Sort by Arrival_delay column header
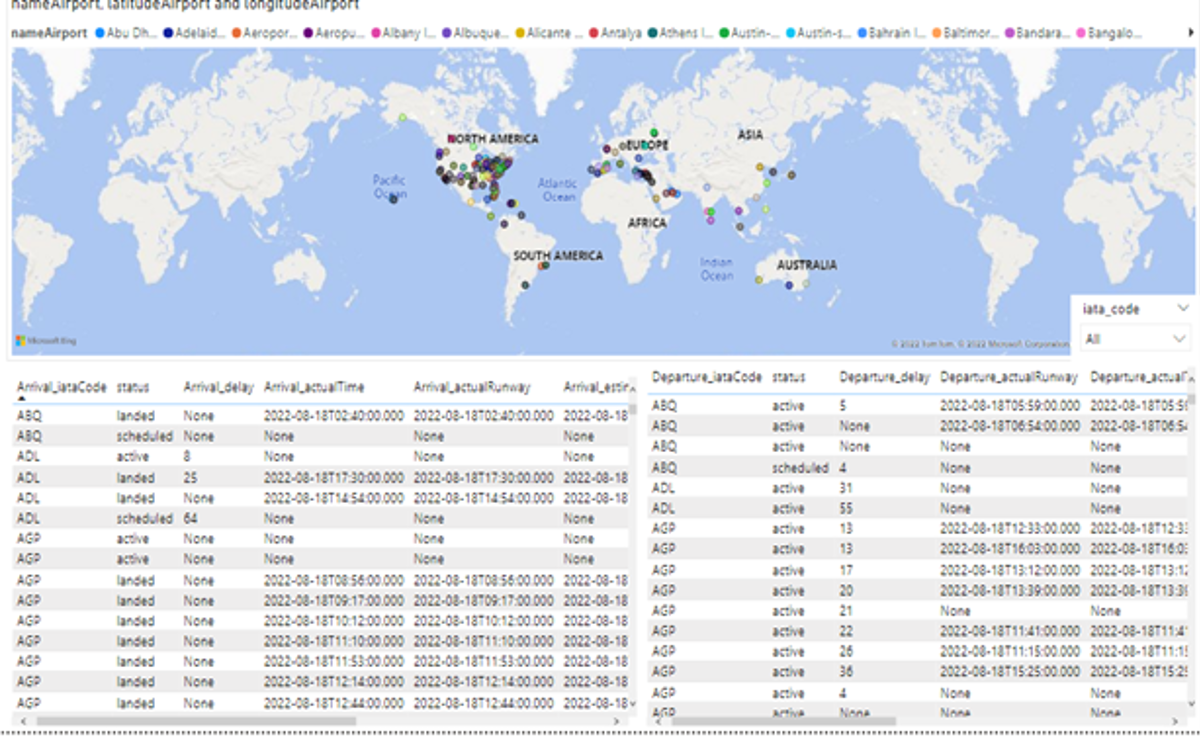 [x=218, y=386]
